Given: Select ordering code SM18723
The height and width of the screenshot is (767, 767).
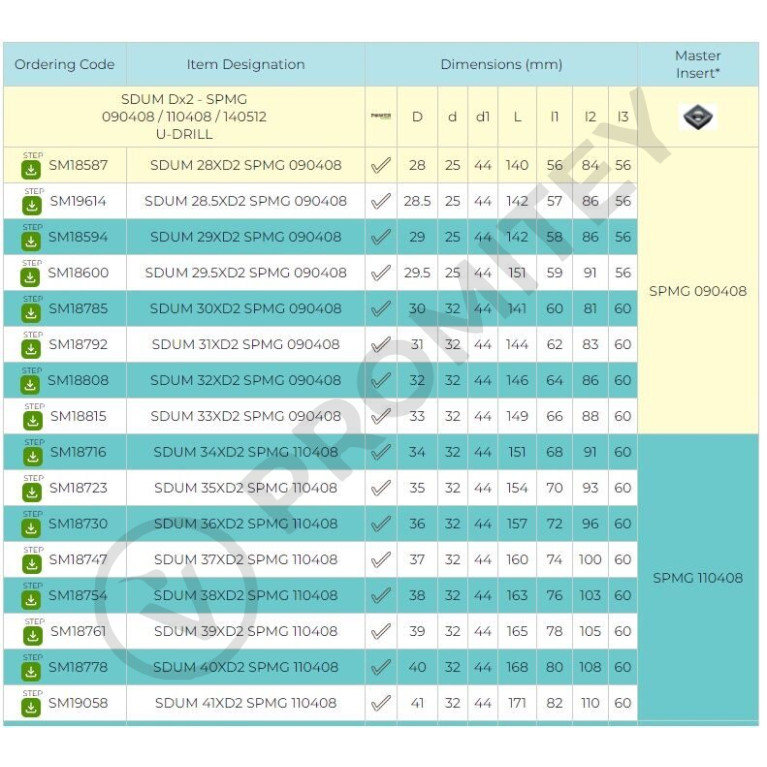Looking at the screenshot, I should [78, 488].
